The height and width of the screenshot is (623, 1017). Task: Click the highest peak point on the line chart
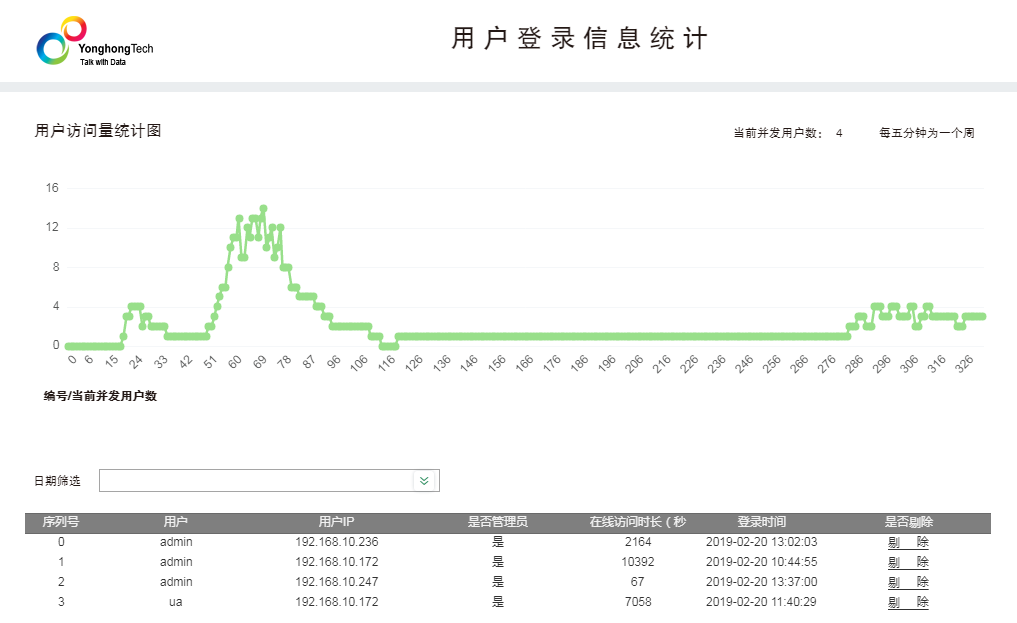click(263, 208)
